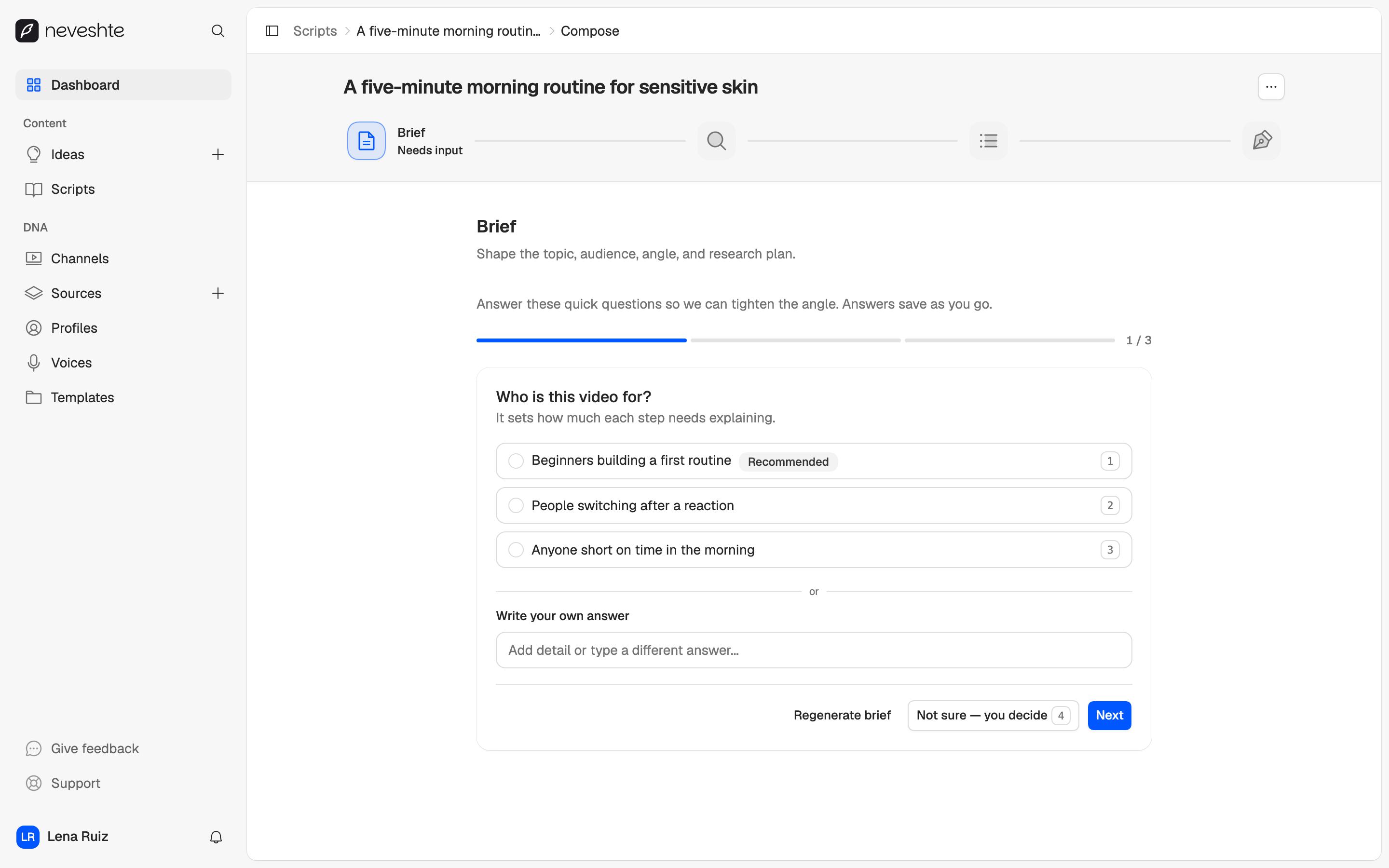Screen dimensions: 1389x868
Task: Select Beginners building a first routine
Action: (x=814, y=461)
